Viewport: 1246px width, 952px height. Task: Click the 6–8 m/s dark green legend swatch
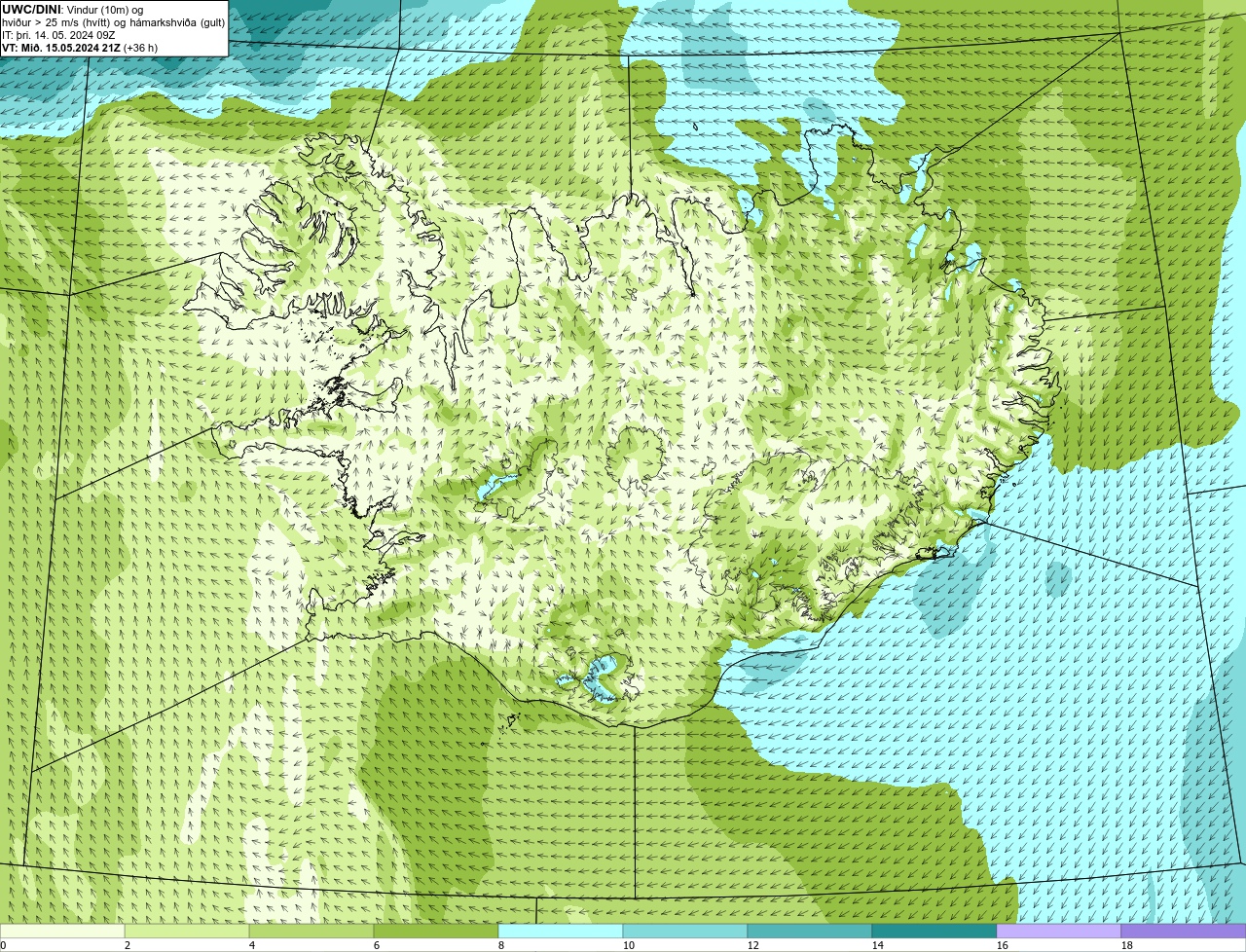click(x=436, y=931)
